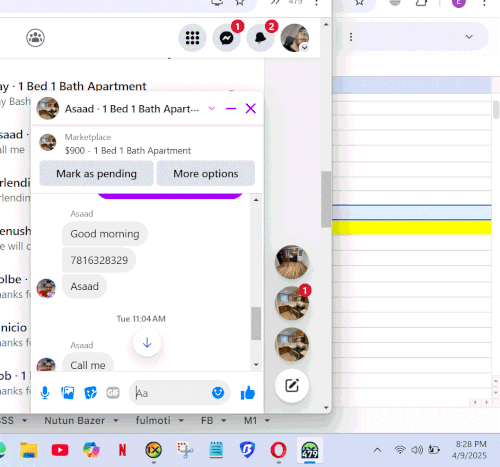This screenshot has height=467, width=500.
Task: Click the 'Good morning' message bubble
Action: (x=105, y=234)
